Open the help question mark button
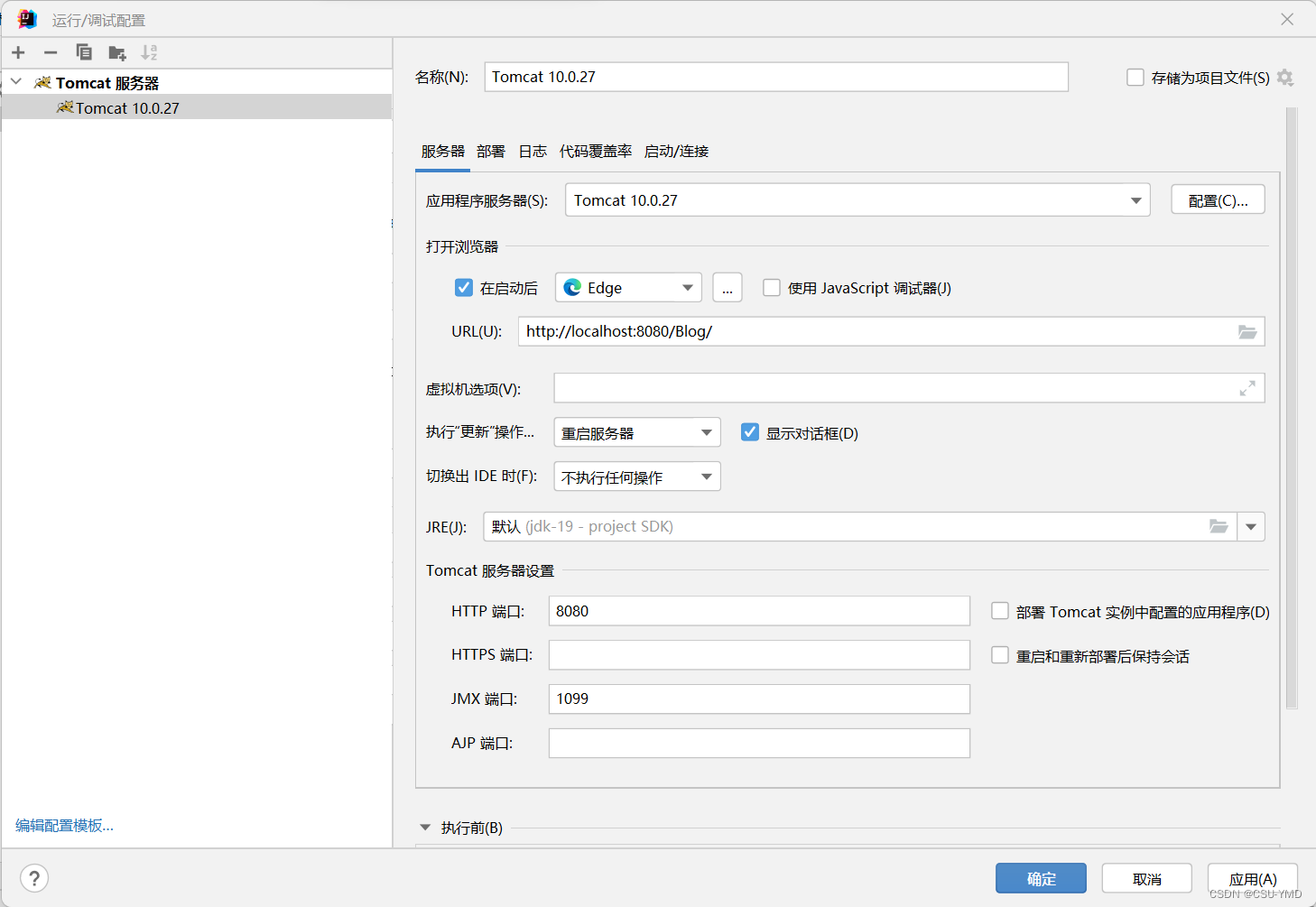The image size is (1316, 907). (x=34, y=878)
